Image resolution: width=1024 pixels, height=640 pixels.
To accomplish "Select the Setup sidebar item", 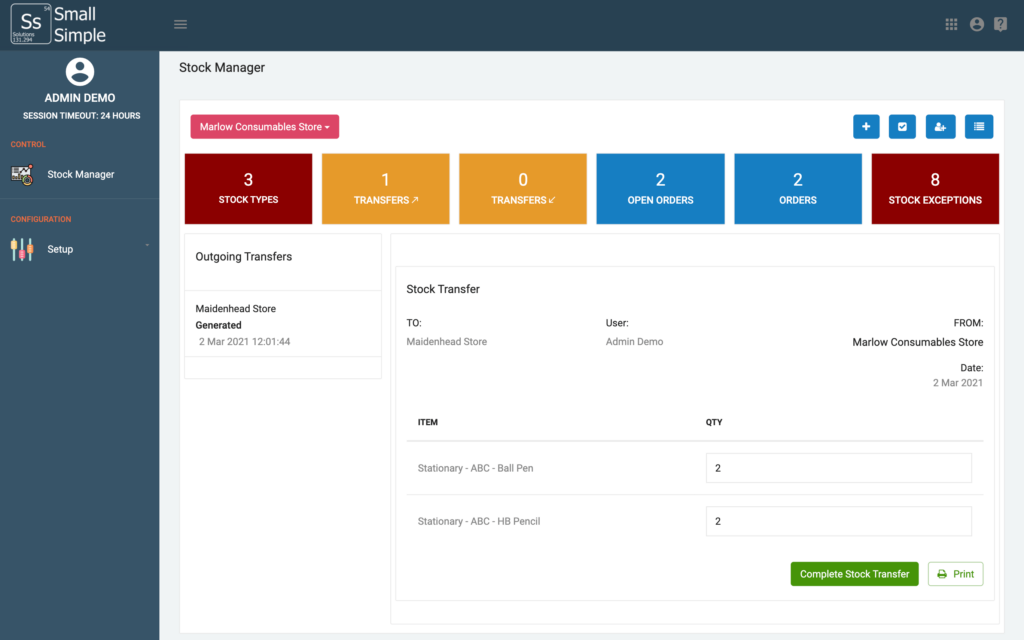I will click(x=60, y=249).
